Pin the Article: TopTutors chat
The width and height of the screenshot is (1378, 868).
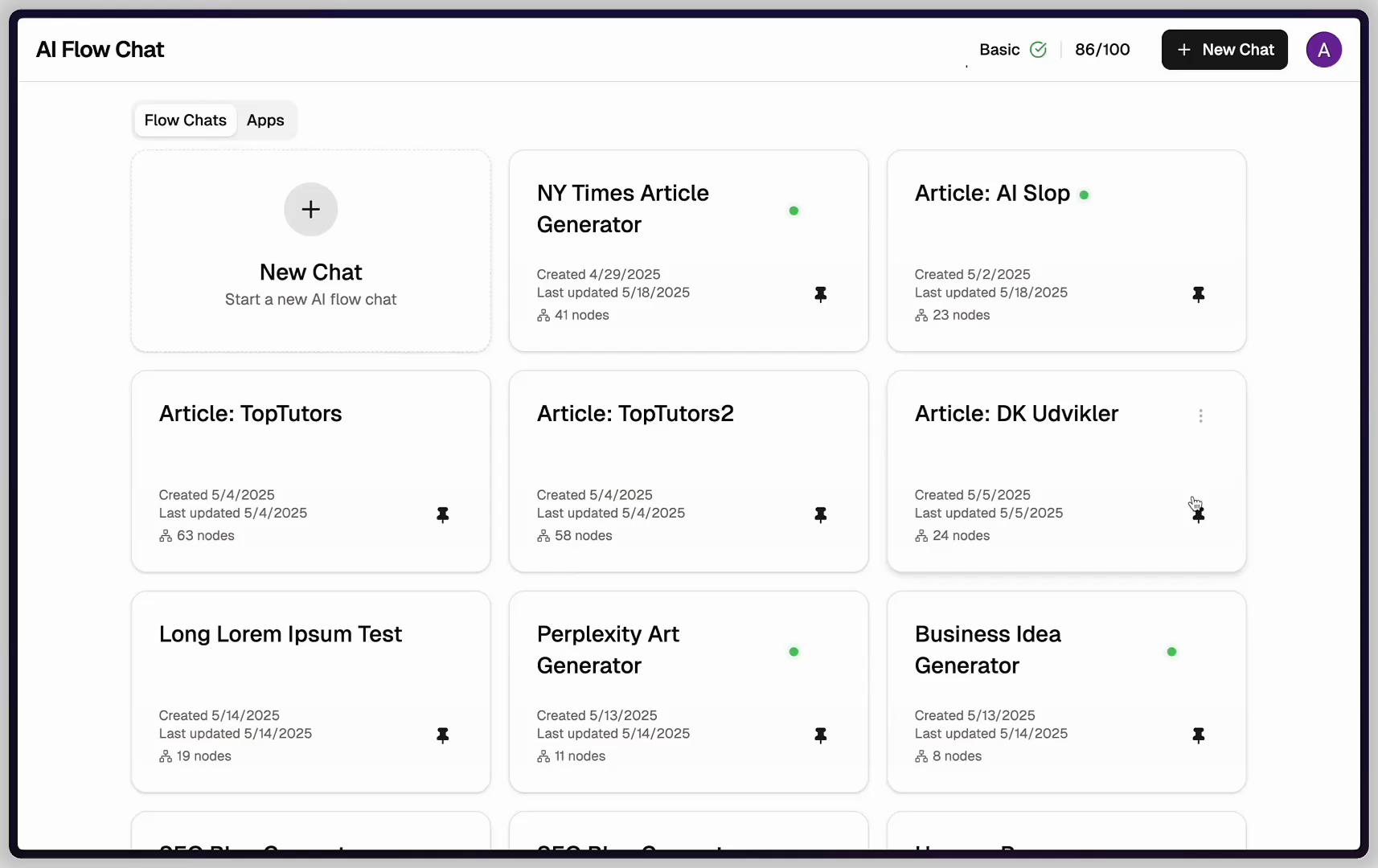(x=442, y=514)
